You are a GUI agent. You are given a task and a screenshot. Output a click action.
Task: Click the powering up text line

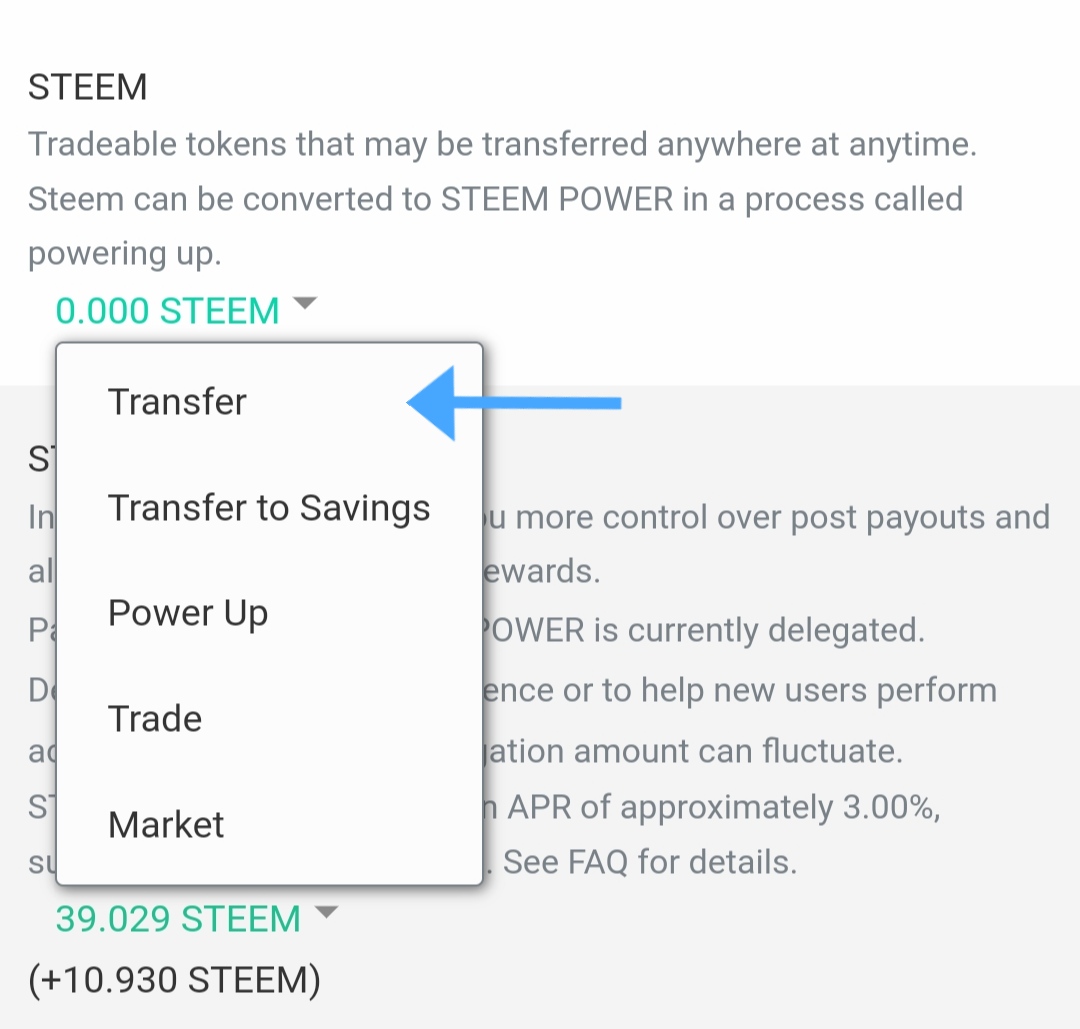[x=124, y=254]
